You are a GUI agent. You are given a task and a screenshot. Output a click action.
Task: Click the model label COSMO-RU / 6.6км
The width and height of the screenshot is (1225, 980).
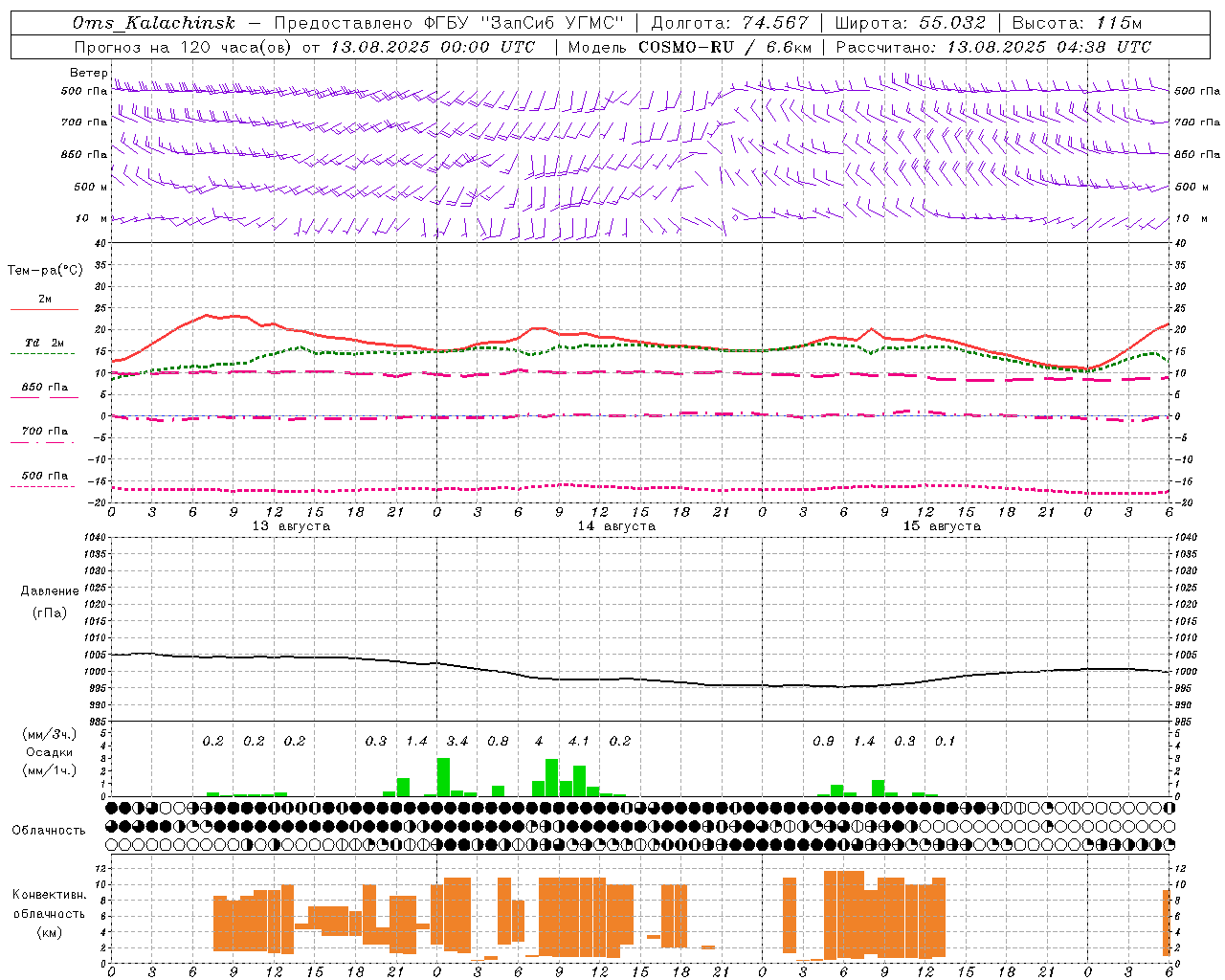coord(725,47)
